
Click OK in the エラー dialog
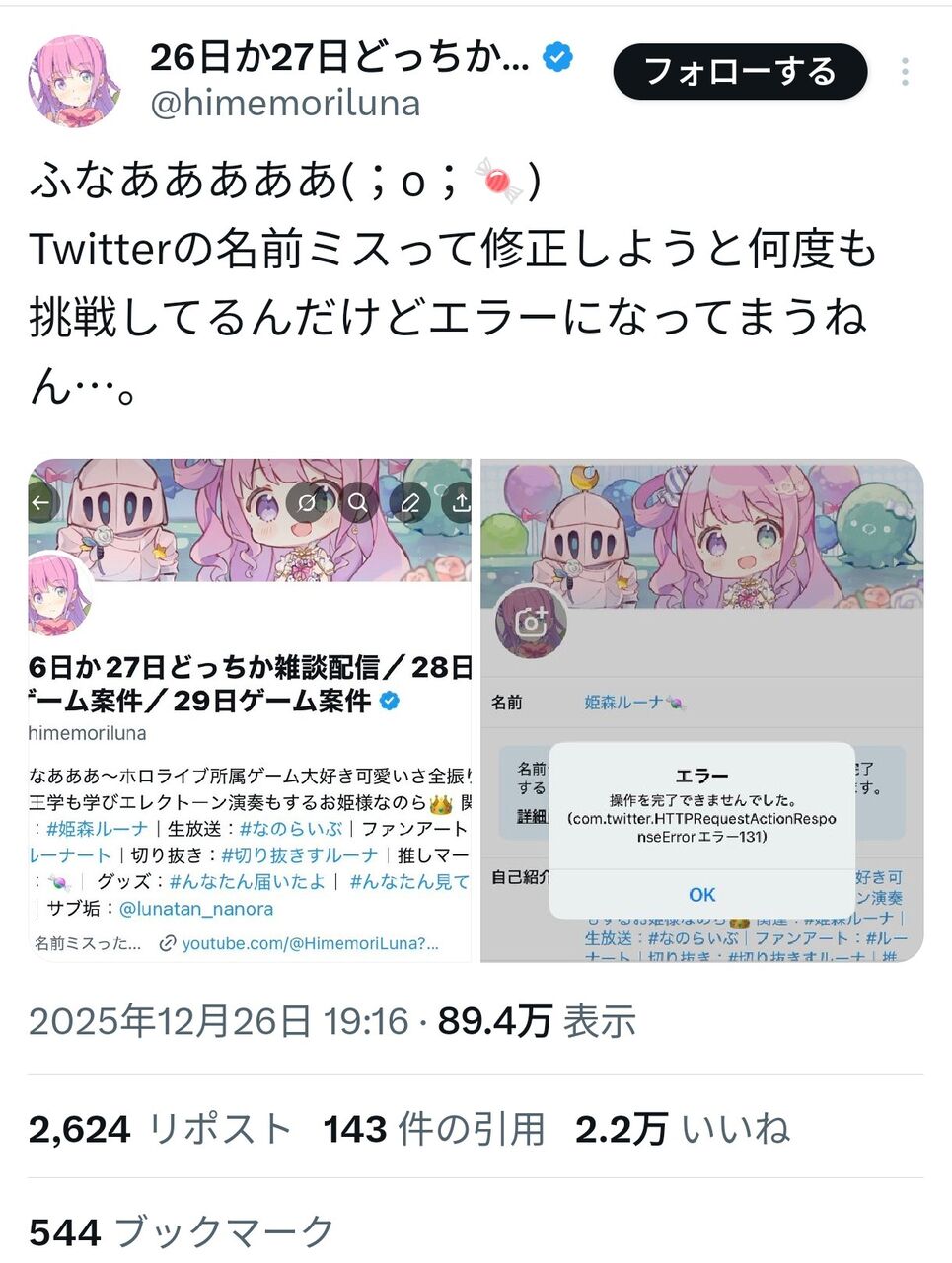(701, 894)
